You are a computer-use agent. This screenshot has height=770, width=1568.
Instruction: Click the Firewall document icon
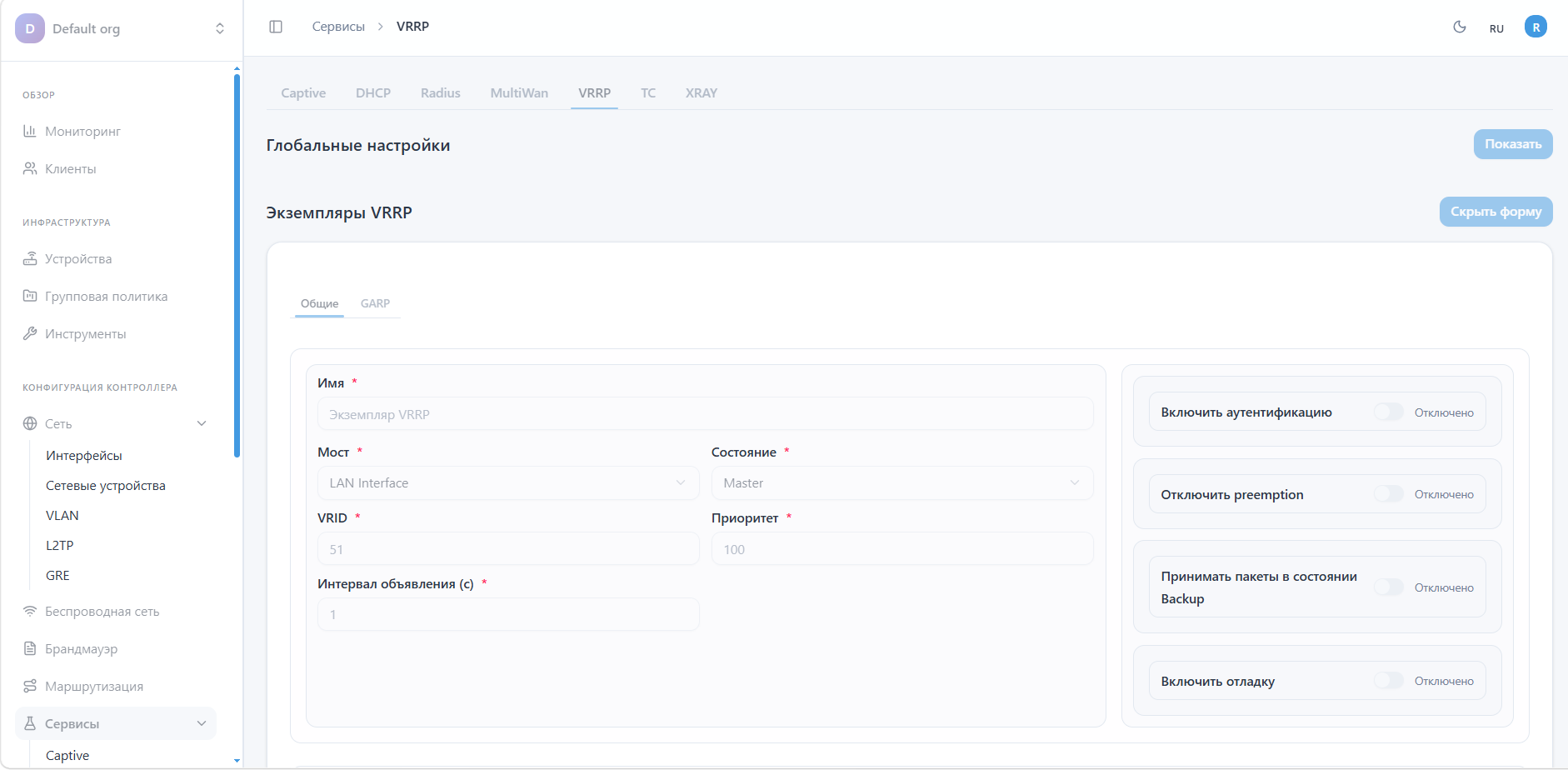tap(30, 648)
